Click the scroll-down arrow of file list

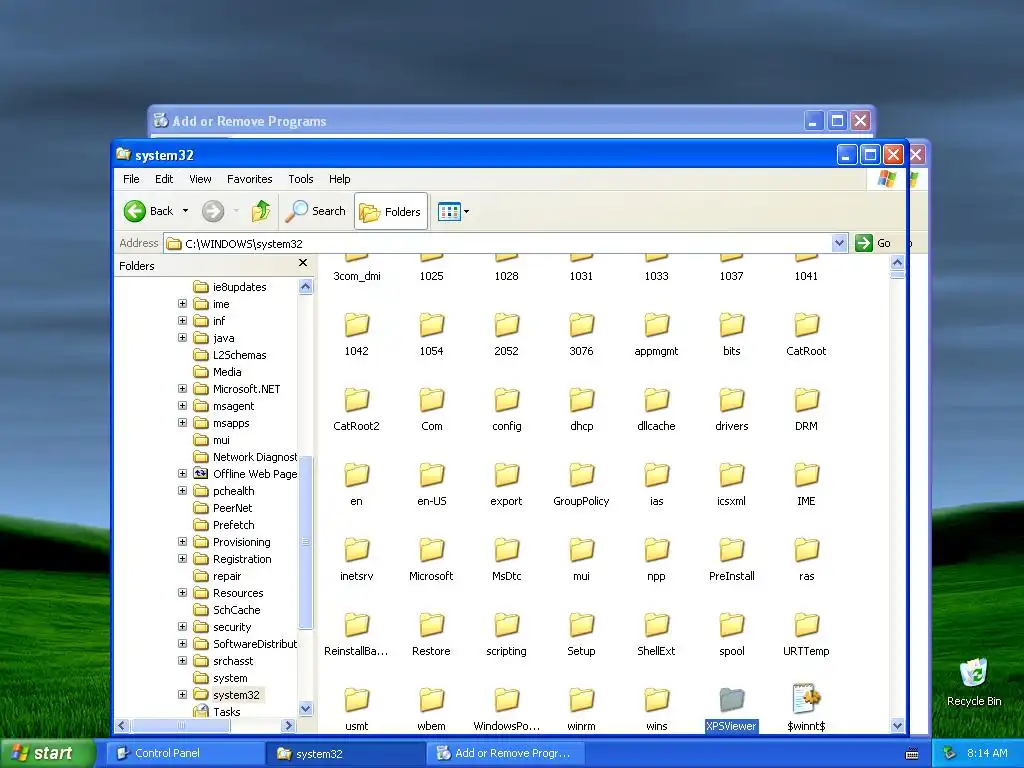coord(897,725)
